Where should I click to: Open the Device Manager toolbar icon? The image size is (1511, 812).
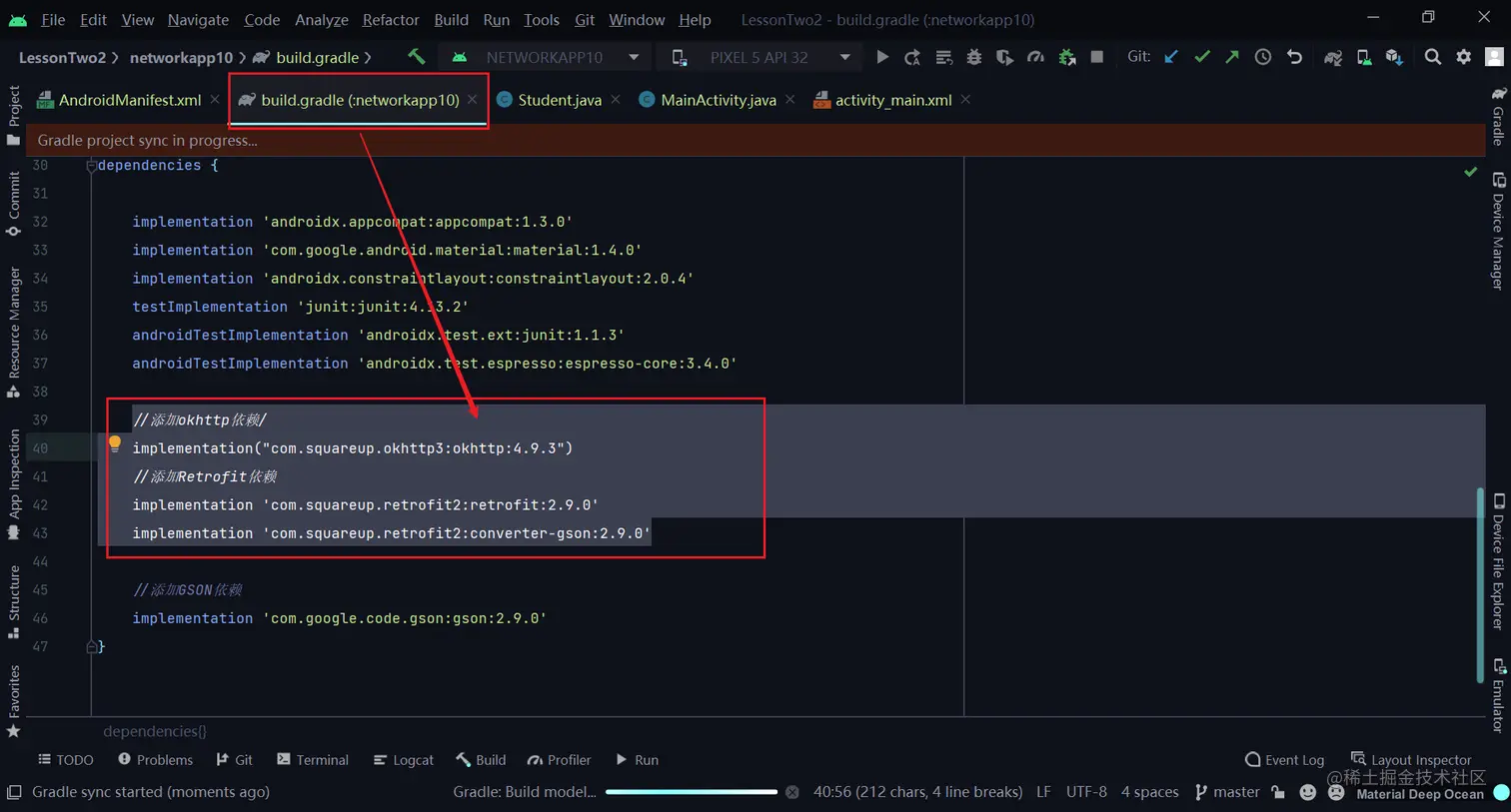pyautogui.click(x=1364, y=58)
